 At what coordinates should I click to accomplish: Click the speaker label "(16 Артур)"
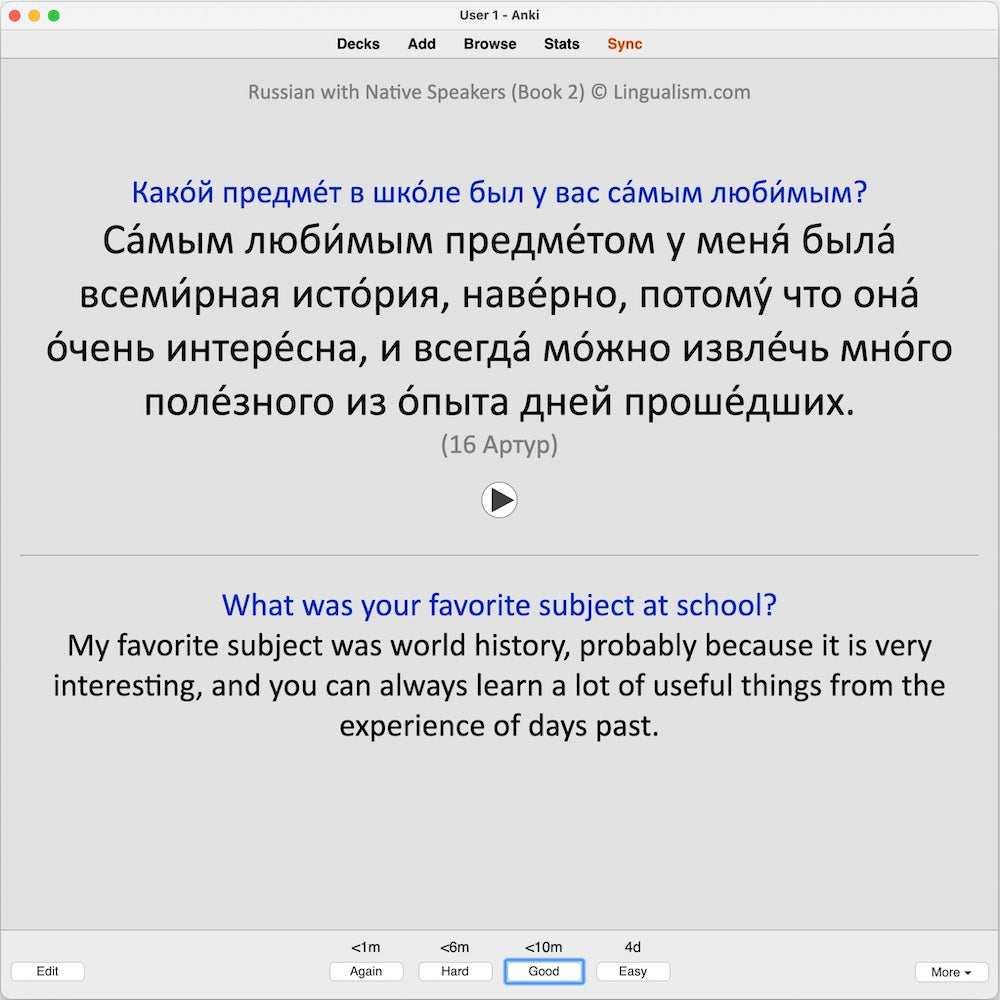[x=499, y=445]
